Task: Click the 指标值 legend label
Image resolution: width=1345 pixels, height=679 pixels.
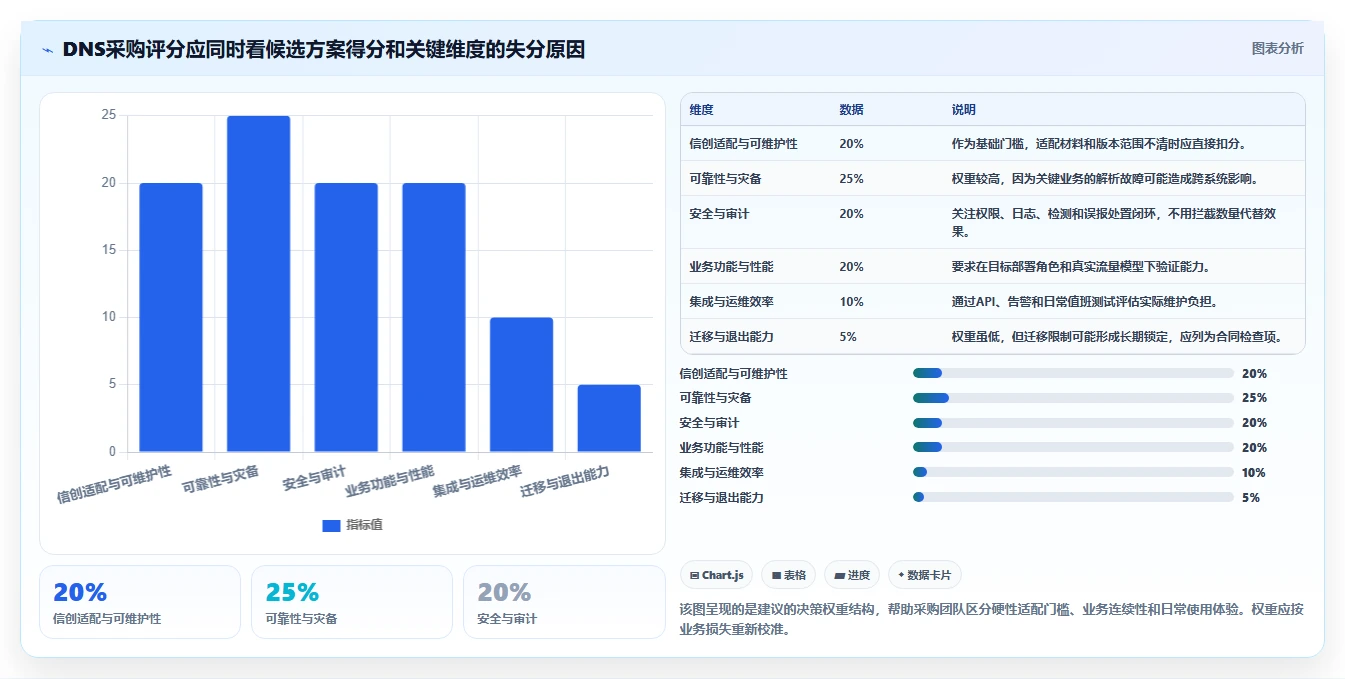Action: (364, 526)
